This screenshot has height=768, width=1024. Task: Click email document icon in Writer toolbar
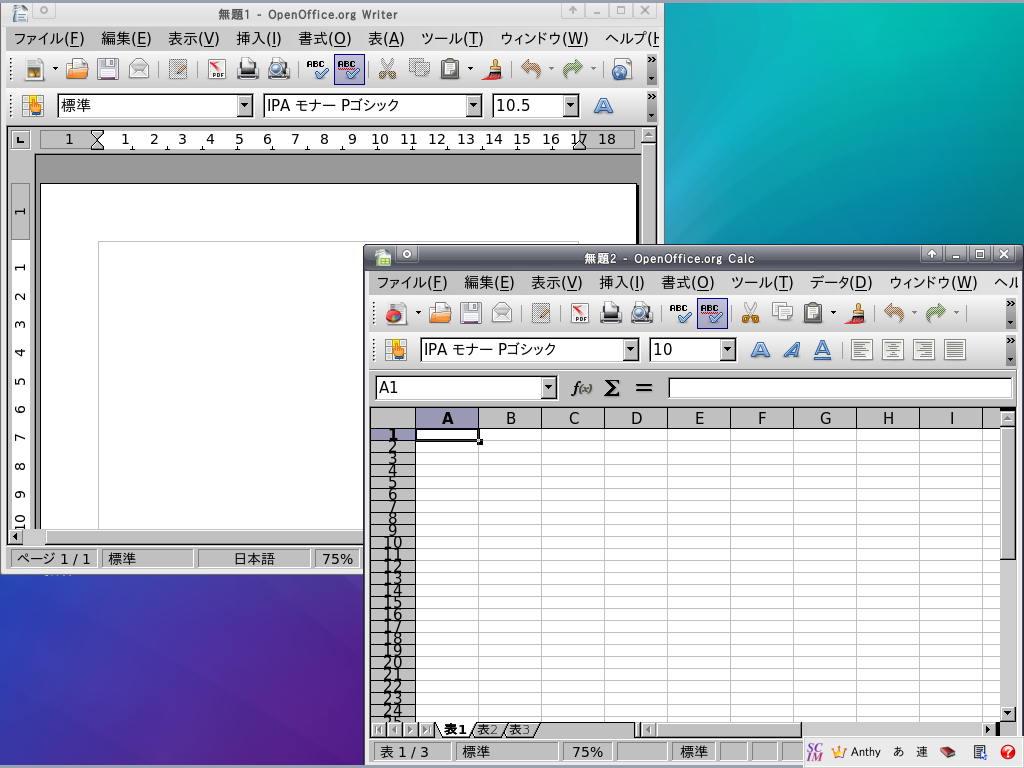pos(138,69)
